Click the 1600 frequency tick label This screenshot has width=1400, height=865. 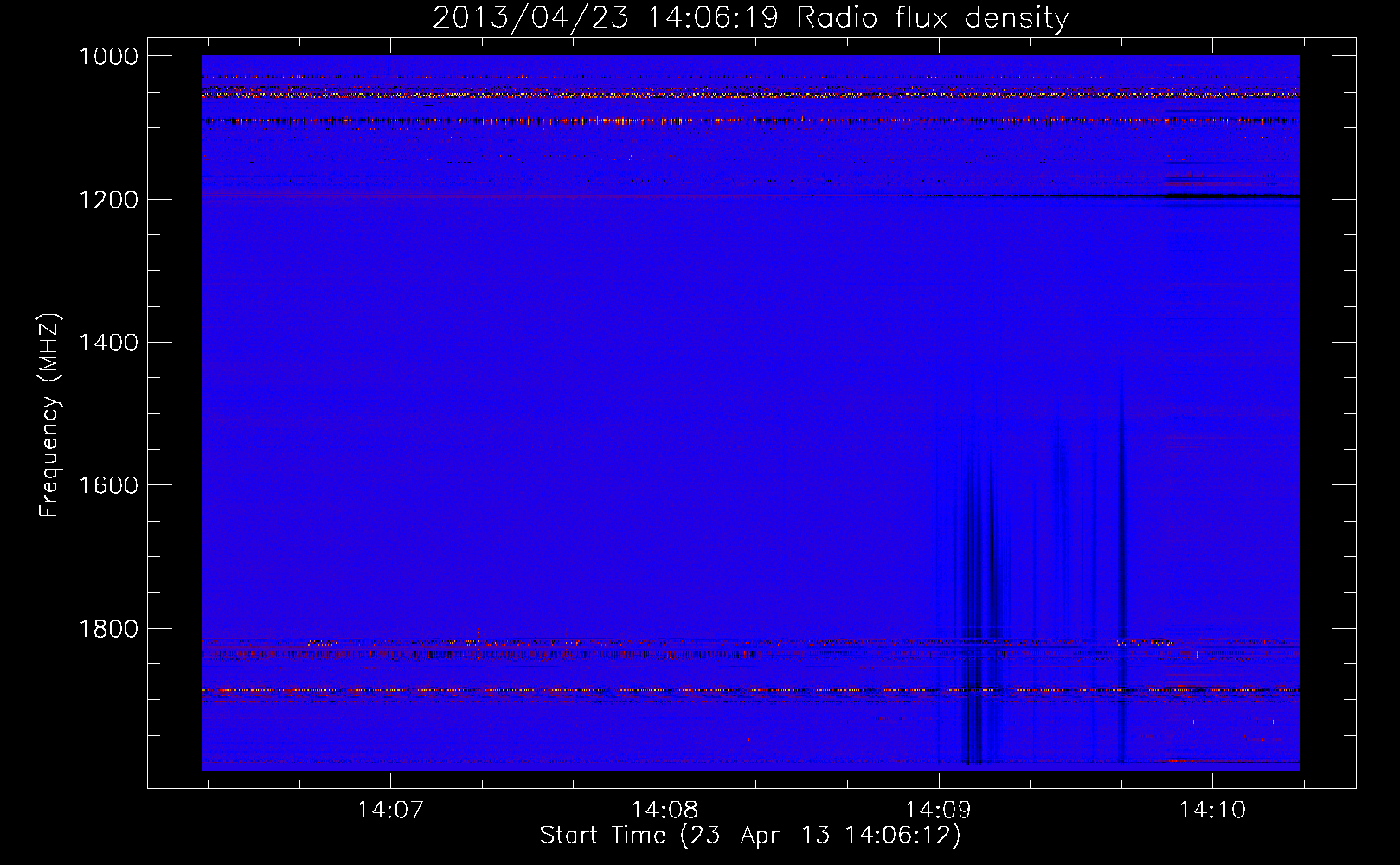point(108,485)
